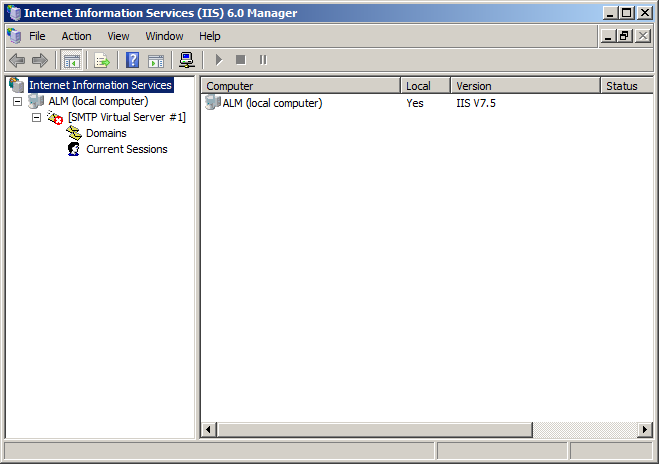Click the Current Sessions person icon

74,149
